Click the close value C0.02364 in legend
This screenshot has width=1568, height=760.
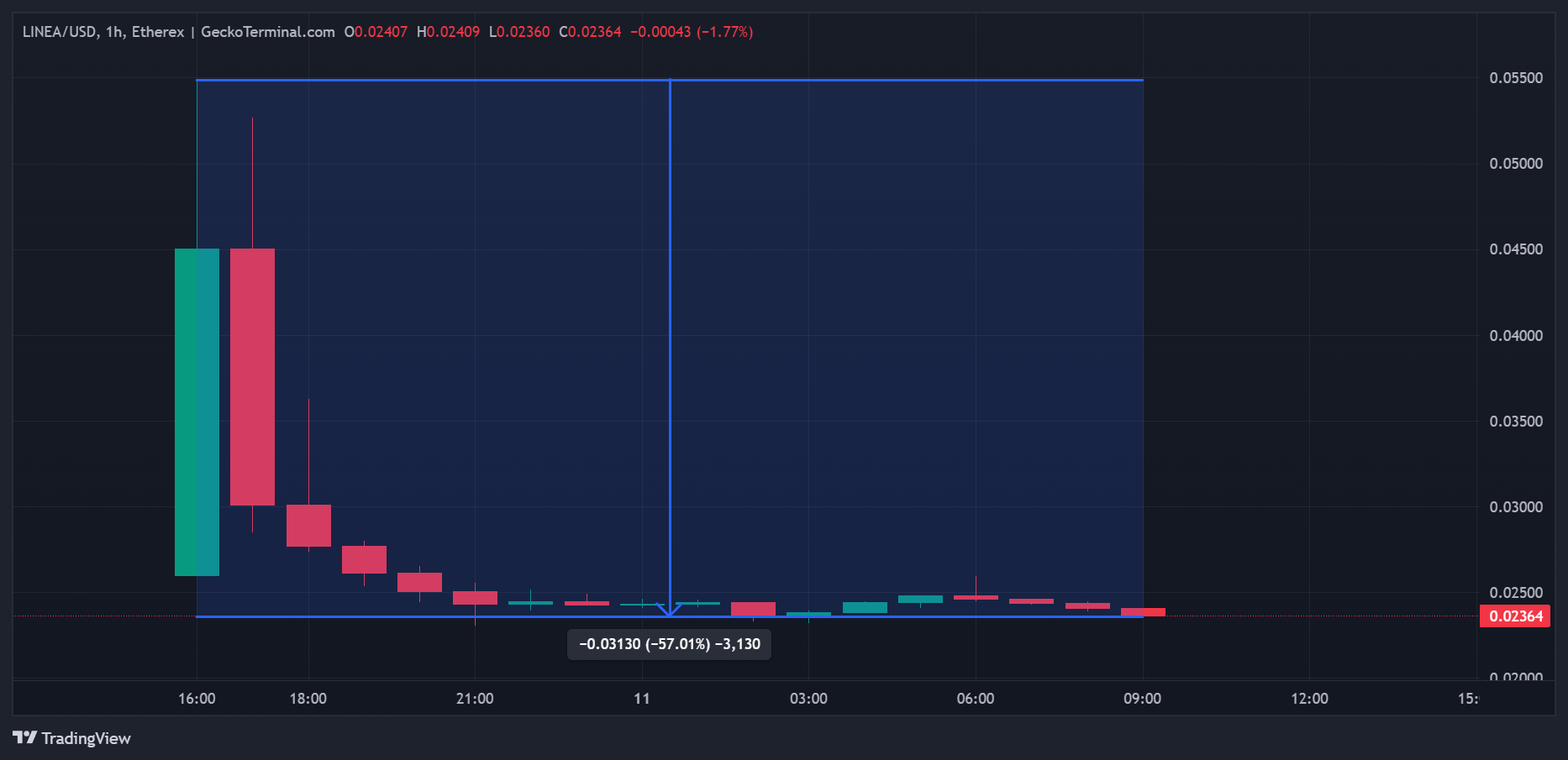tap(590, 32)
